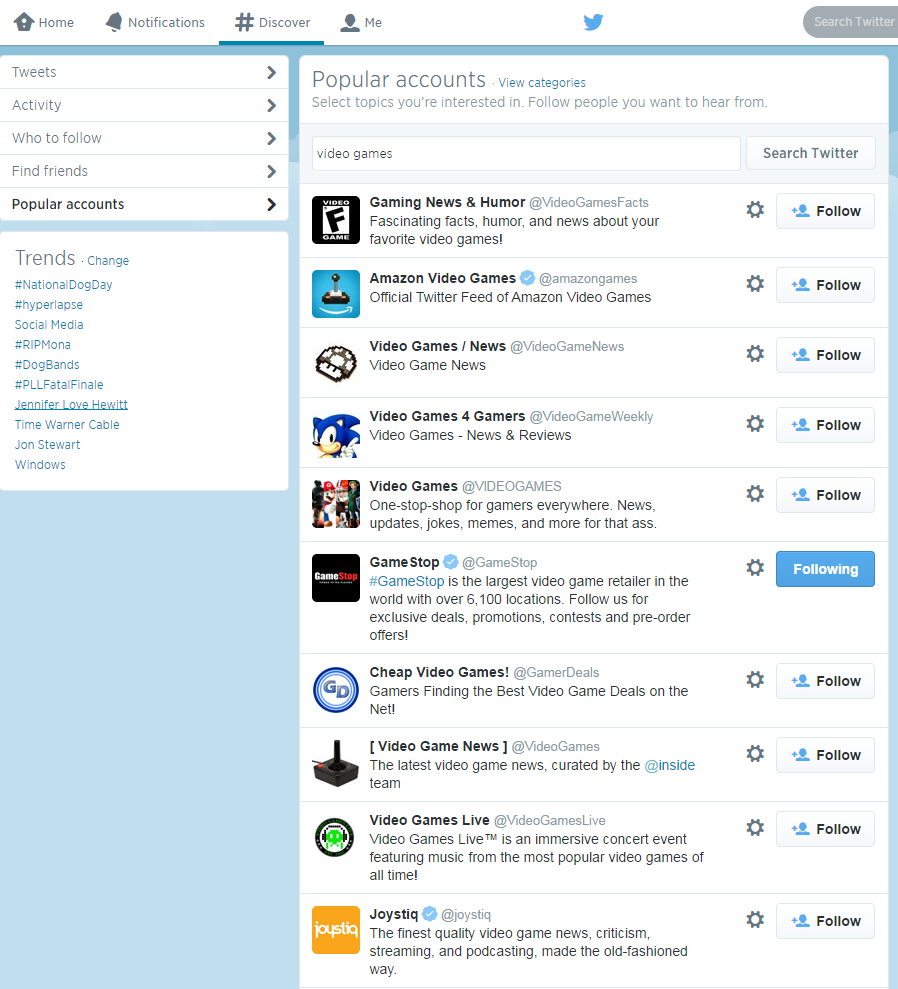The width and height of the screenshot is (898, 989).
Task: Follow Gaming News & Humor
Action: (x=825, y=211)
